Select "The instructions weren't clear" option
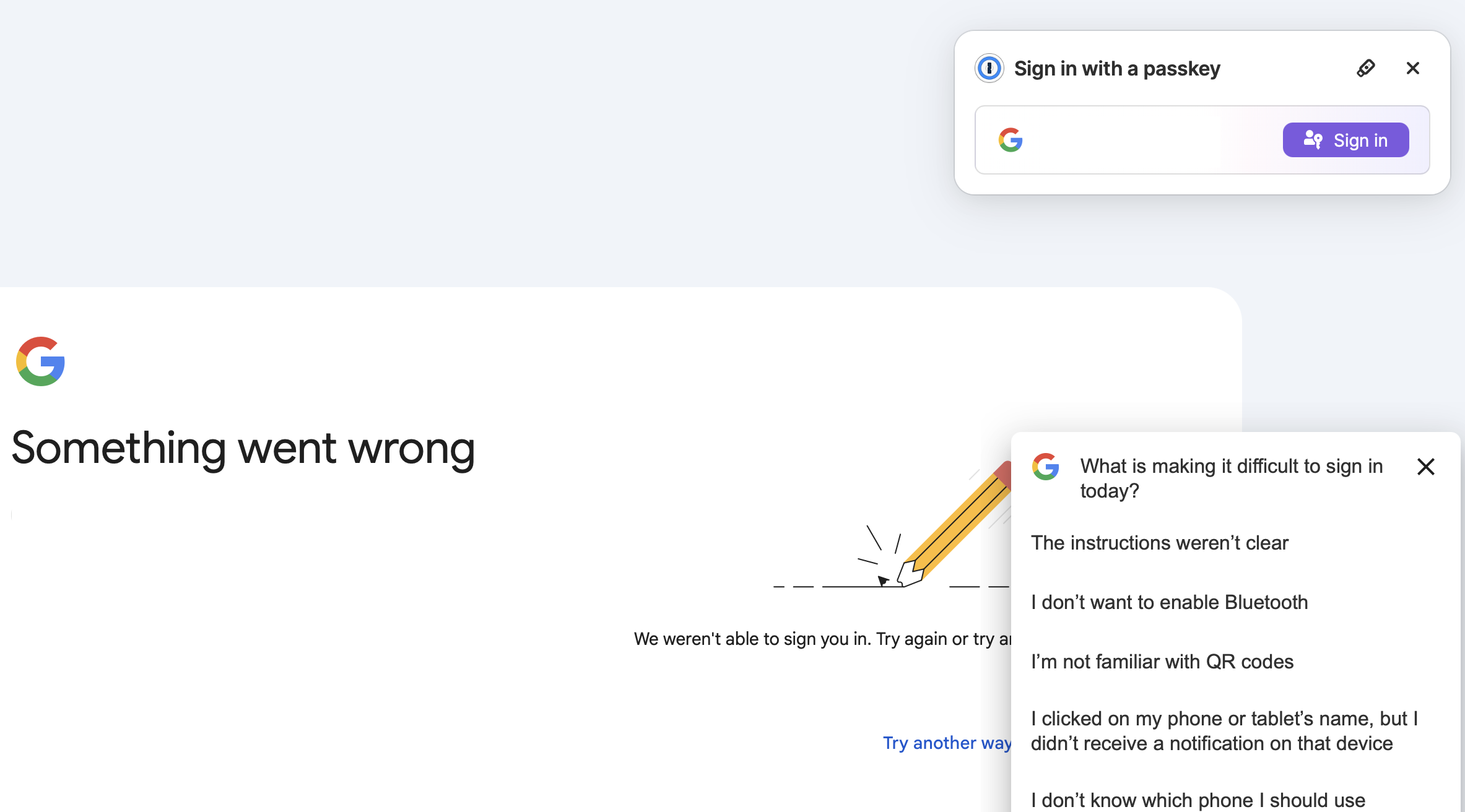1465x812 pixels. pos(1160,543)
